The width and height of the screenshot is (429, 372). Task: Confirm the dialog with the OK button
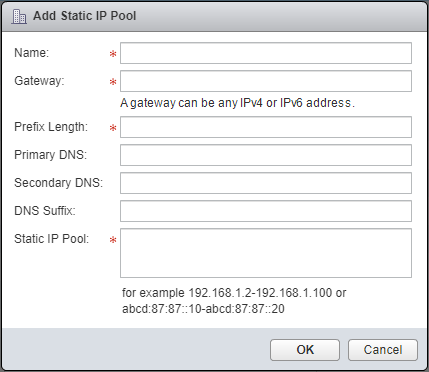(305, 350)
